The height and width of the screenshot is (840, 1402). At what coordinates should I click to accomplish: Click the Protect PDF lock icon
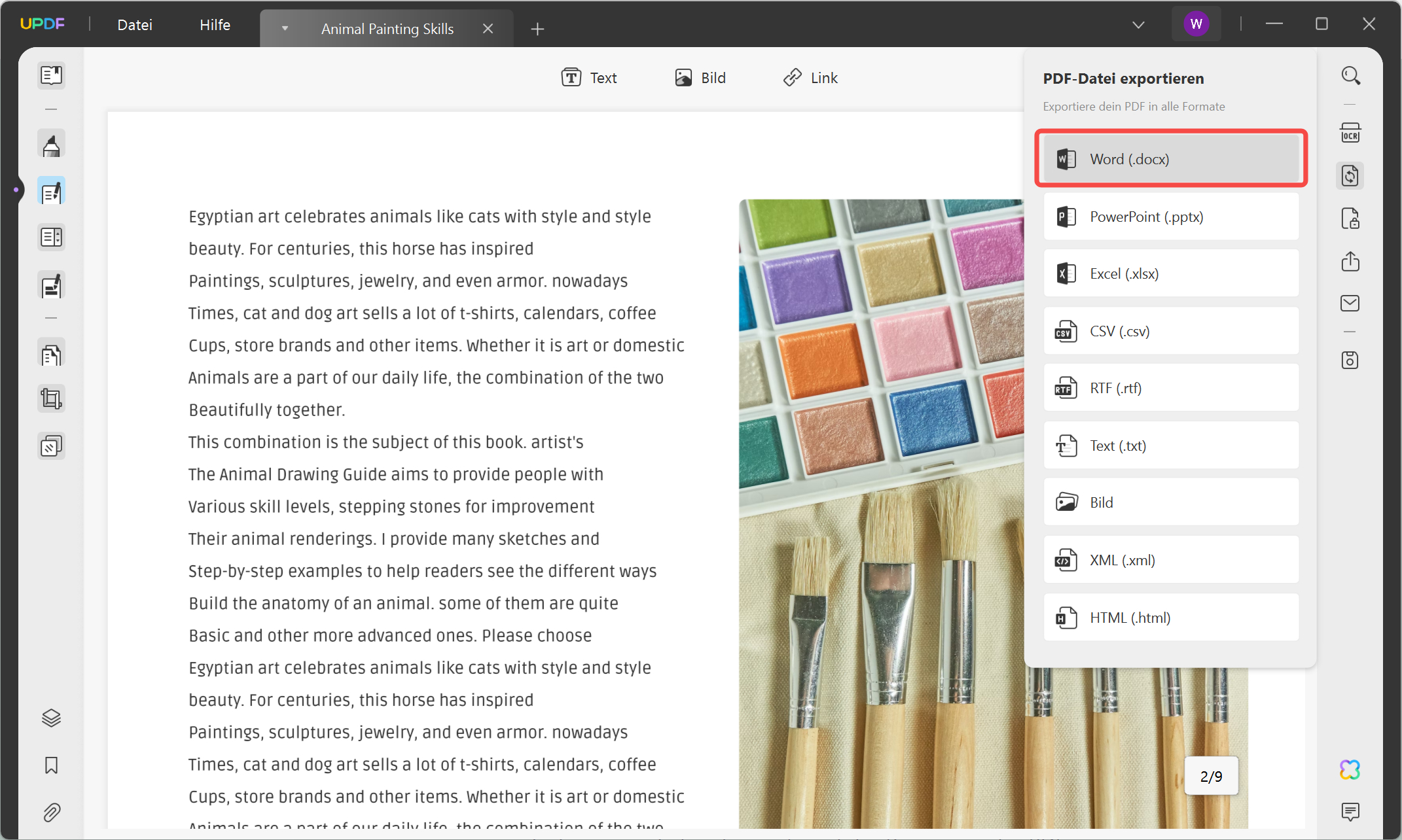pyautogui.click(x=1350, y=219)
